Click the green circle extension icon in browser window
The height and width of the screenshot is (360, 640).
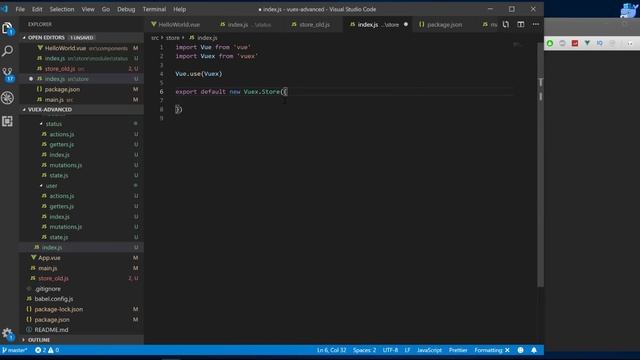550,43
